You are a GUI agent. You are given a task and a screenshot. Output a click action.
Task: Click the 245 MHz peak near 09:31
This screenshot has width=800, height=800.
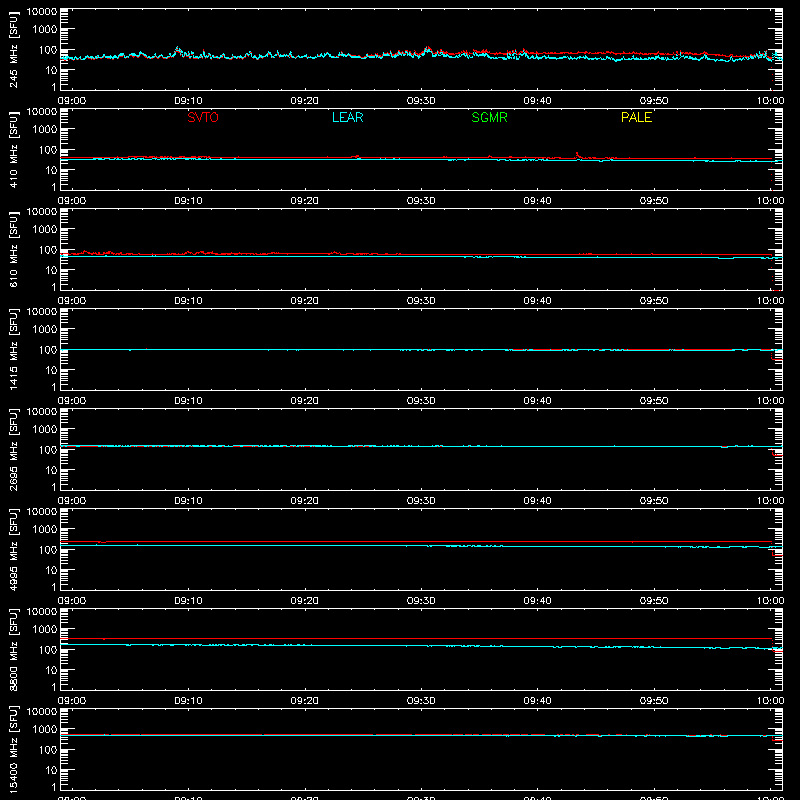[428, 49]
